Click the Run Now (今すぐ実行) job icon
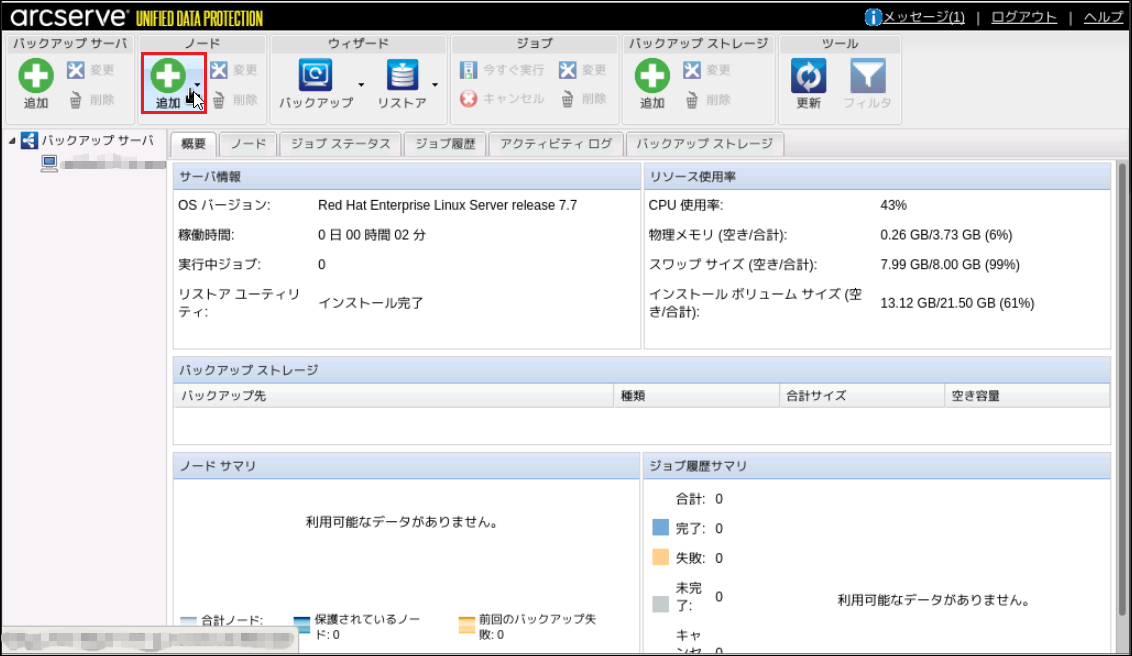 (x=468, y=70)
